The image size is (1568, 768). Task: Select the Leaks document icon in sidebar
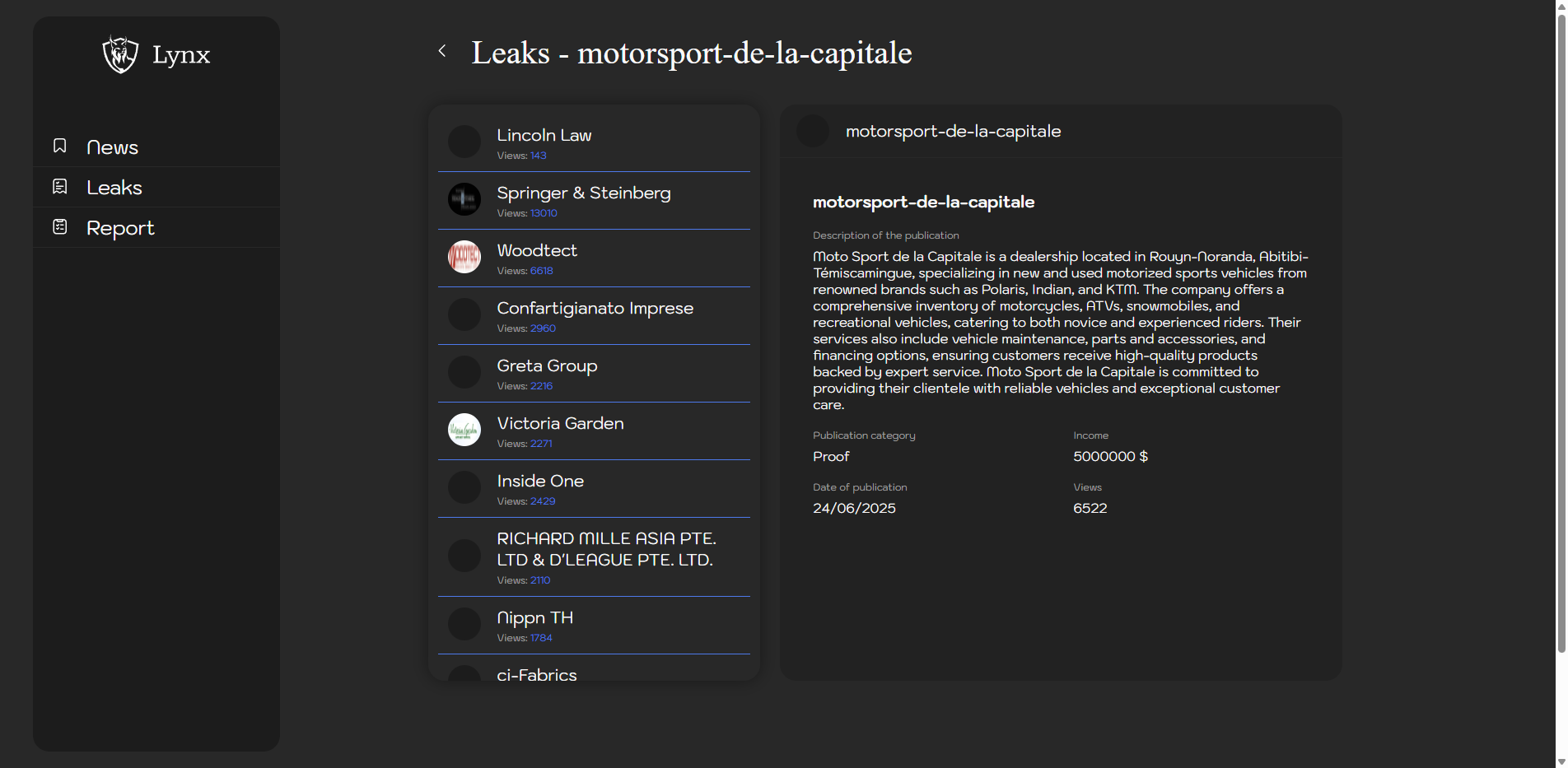tap(59, 186)
